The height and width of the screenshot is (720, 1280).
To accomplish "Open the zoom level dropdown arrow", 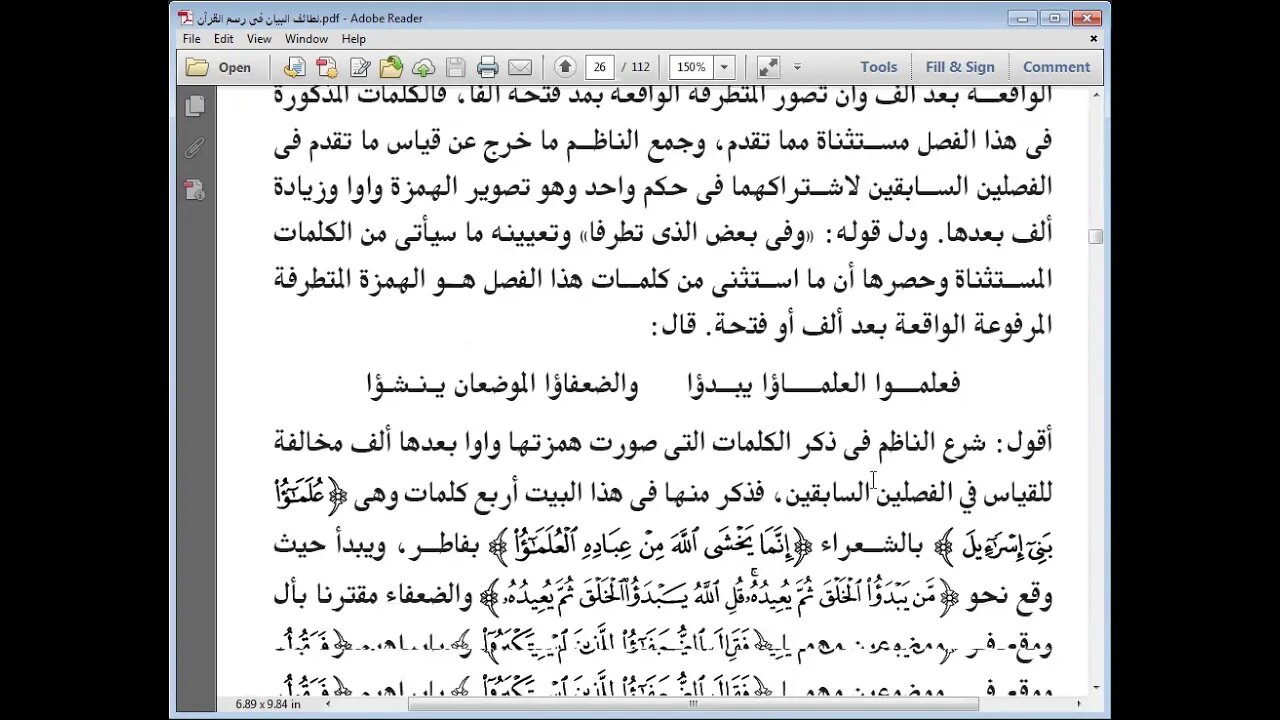I will pyautogui.click(x=724, y=67).
